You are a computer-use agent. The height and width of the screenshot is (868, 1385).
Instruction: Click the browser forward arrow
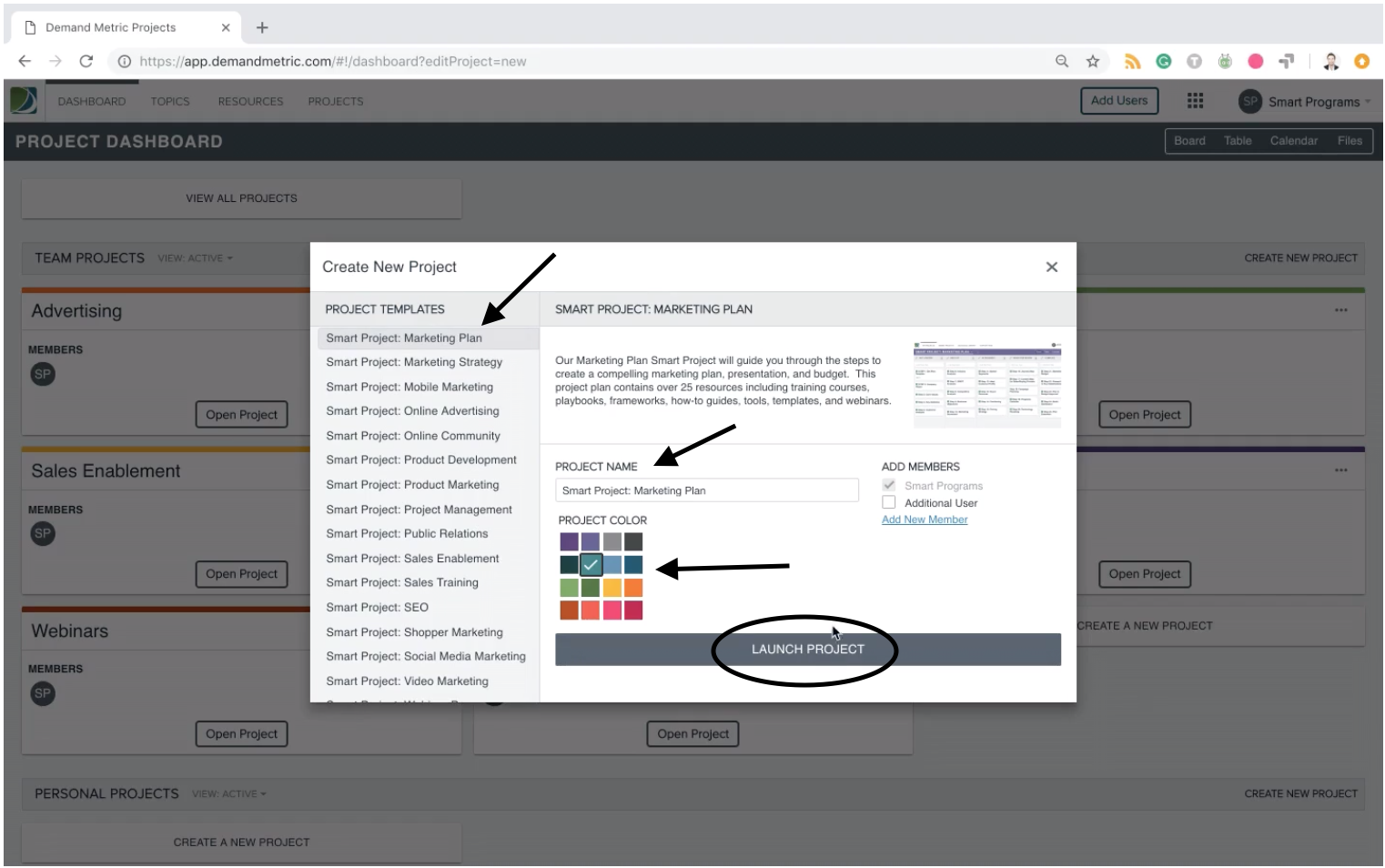[56, 61]
